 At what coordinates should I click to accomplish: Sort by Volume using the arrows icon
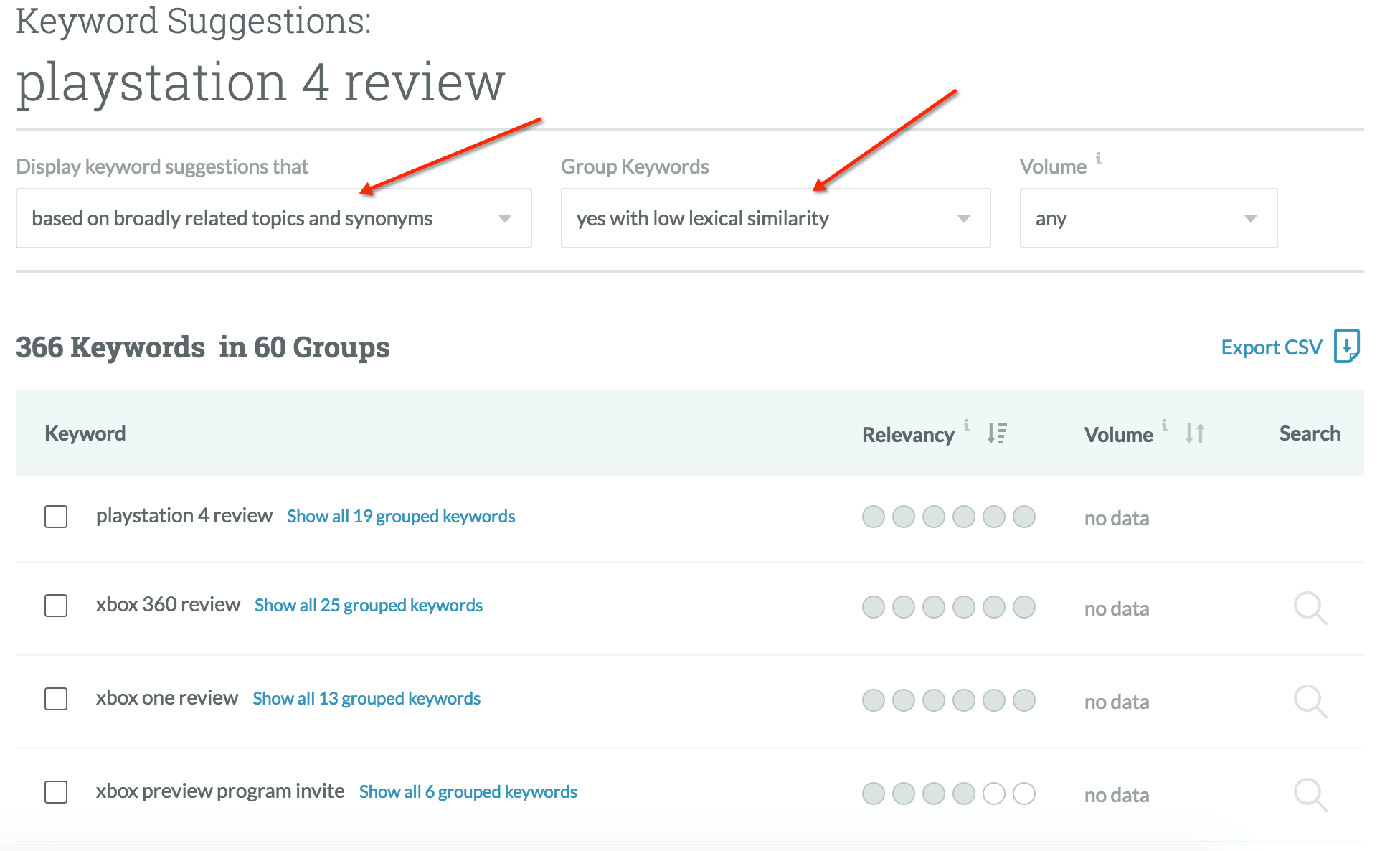1194,433
